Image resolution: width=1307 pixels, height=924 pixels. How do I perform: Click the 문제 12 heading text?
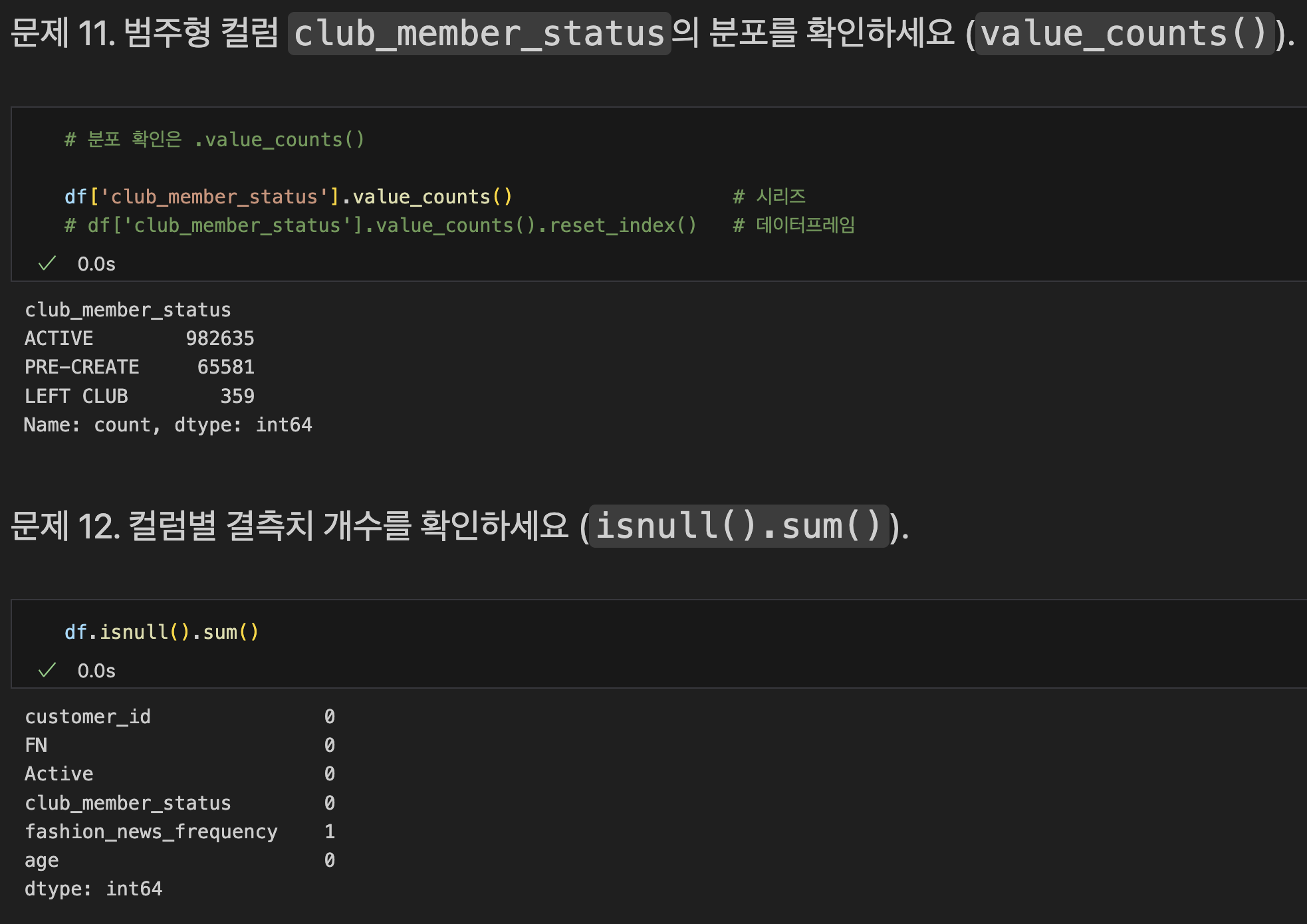click(289, 526)
